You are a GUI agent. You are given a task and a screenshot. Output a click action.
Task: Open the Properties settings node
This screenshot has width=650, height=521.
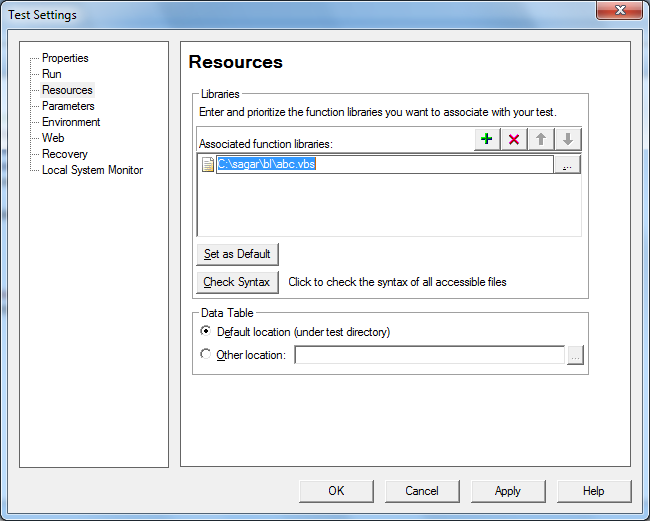coord(65,58)
